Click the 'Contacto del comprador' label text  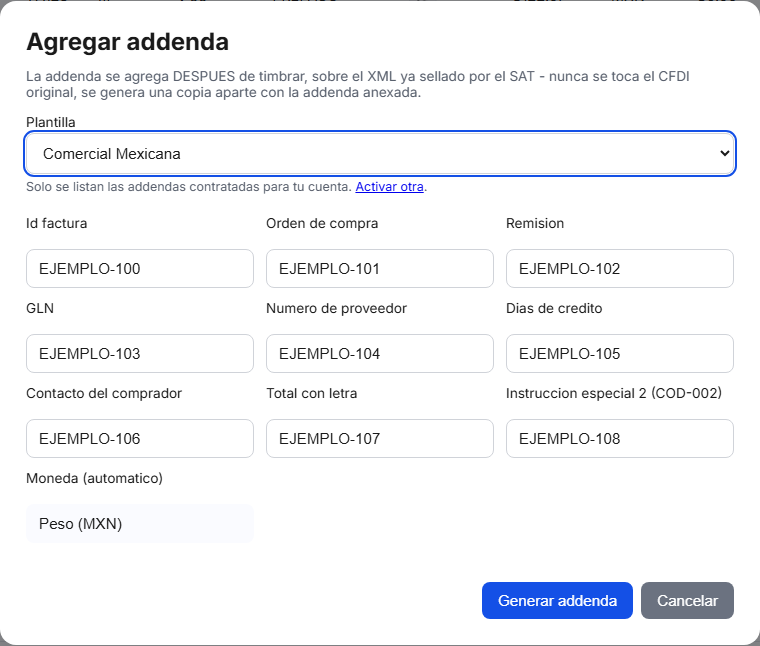pos(104,393)
